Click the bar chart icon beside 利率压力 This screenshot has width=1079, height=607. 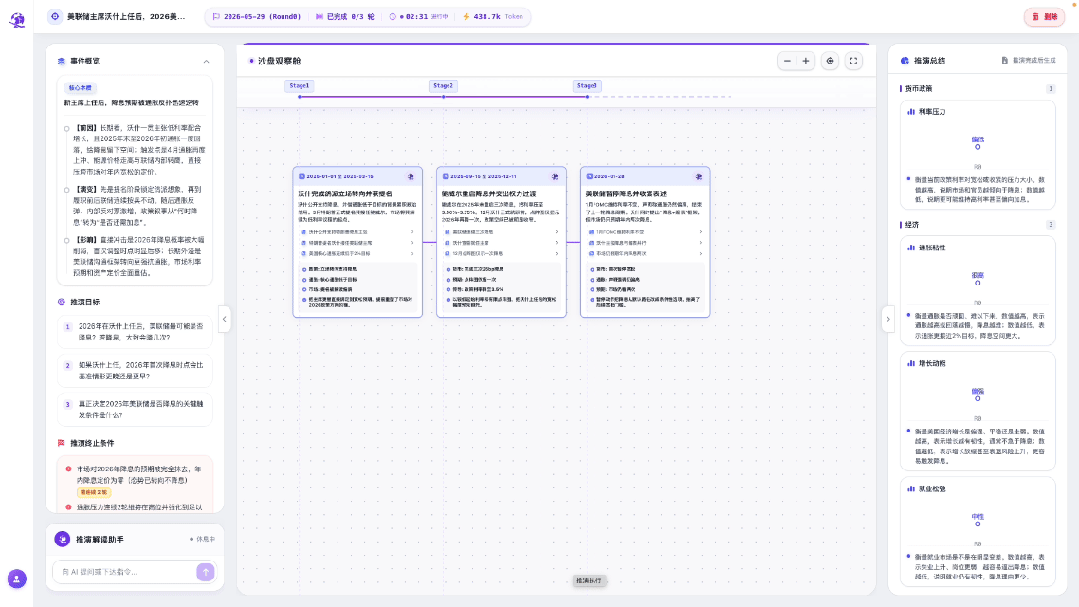pos(911,111)
